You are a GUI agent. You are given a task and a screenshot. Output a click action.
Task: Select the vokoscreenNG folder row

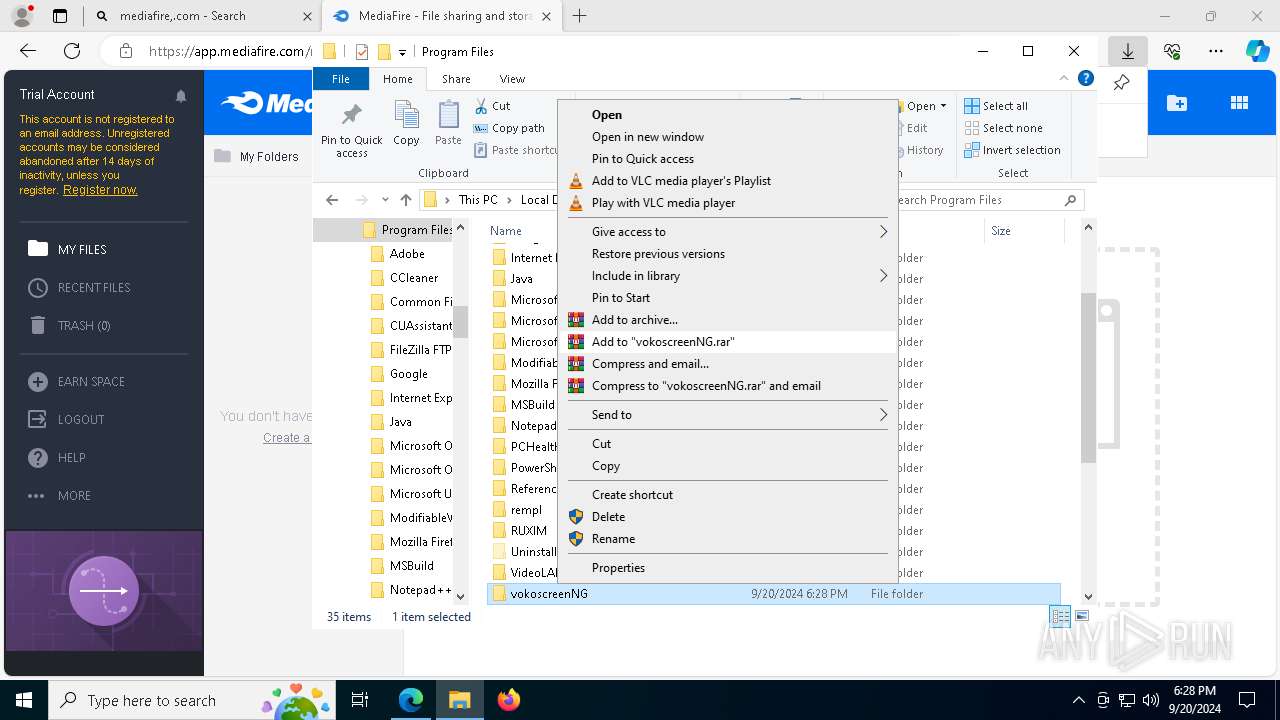773,594
